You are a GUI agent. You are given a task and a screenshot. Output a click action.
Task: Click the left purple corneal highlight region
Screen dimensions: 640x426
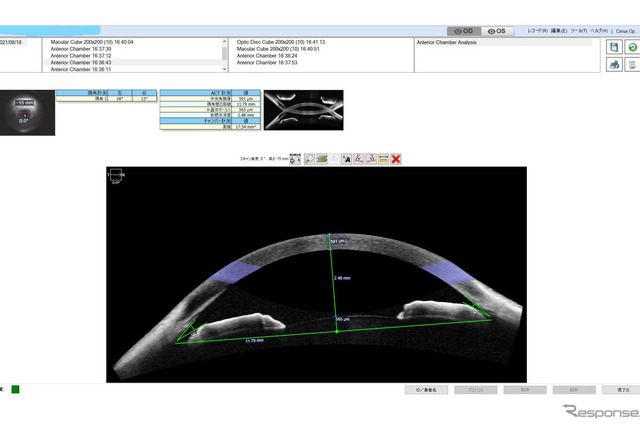234,272
